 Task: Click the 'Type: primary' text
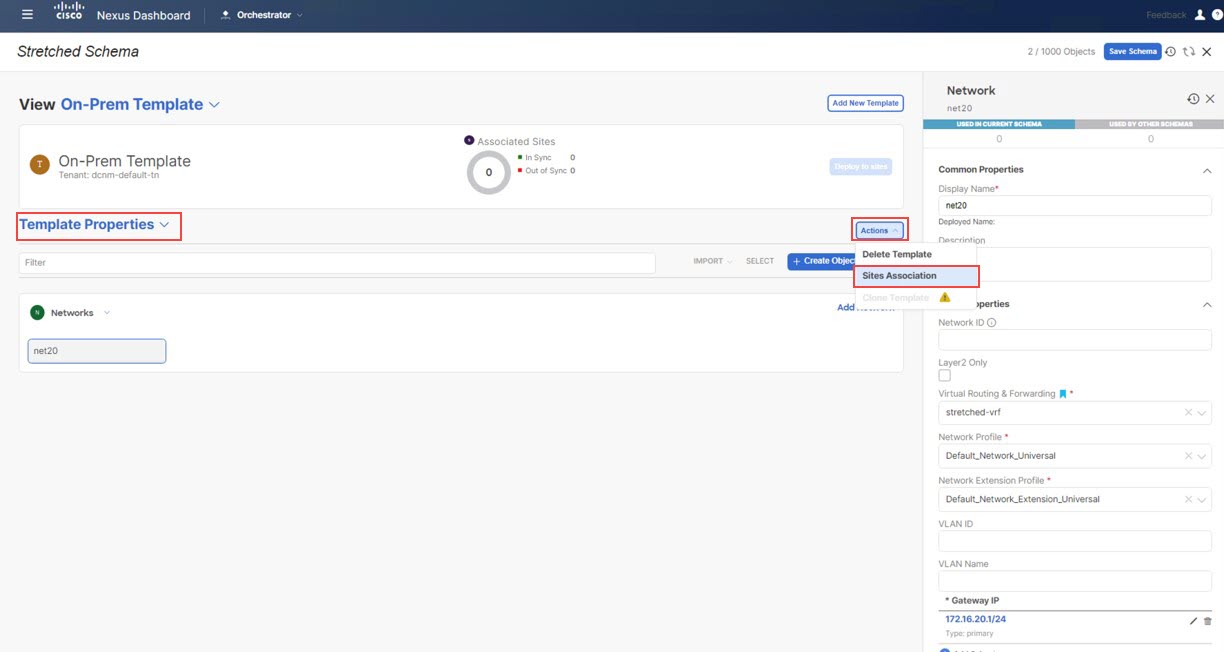click(x=968, y=634)
